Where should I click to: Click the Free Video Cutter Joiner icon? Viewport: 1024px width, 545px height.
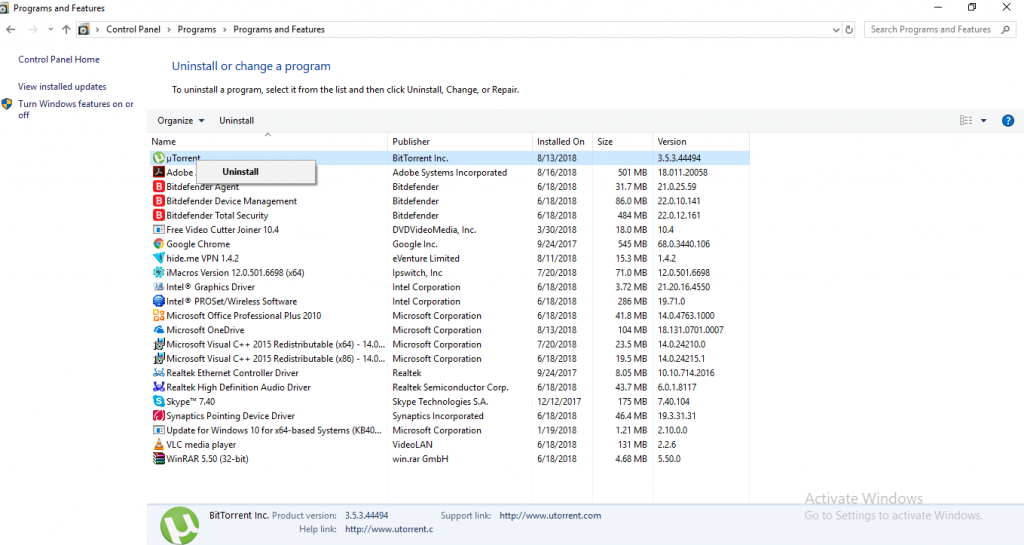tap(158, 230)
